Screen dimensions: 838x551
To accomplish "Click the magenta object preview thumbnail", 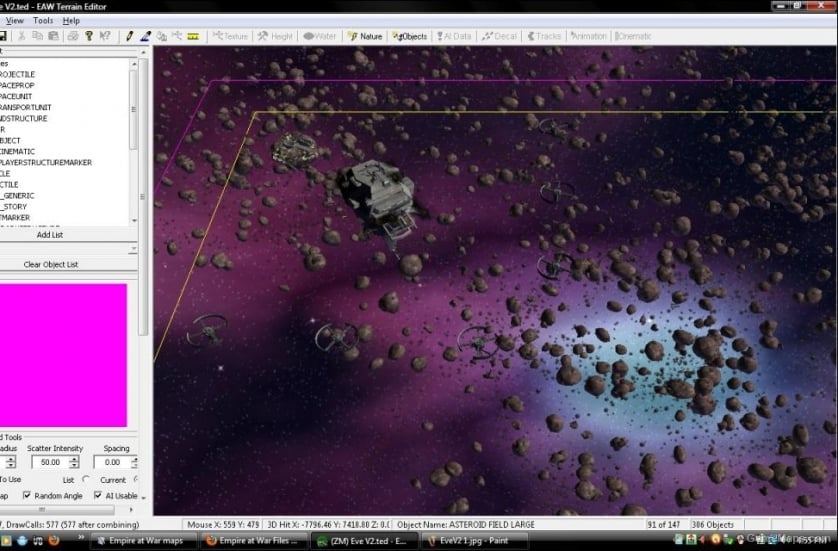I will tap(63, 355).
